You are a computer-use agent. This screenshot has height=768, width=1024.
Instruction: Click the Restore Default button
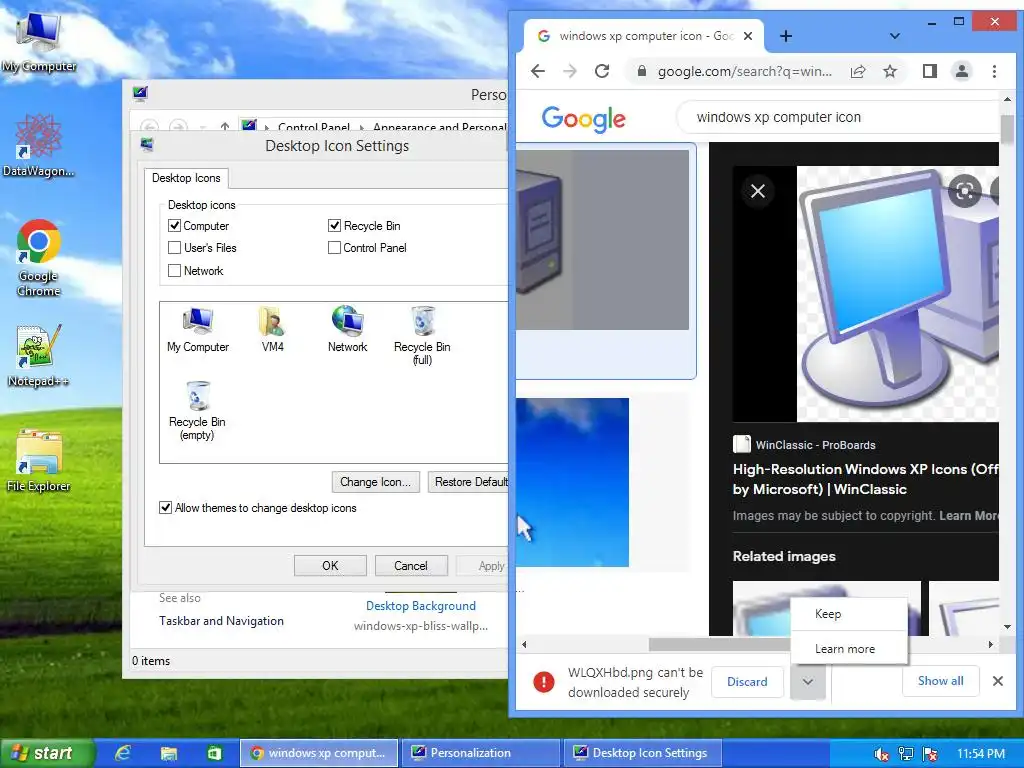coord(468,482)
